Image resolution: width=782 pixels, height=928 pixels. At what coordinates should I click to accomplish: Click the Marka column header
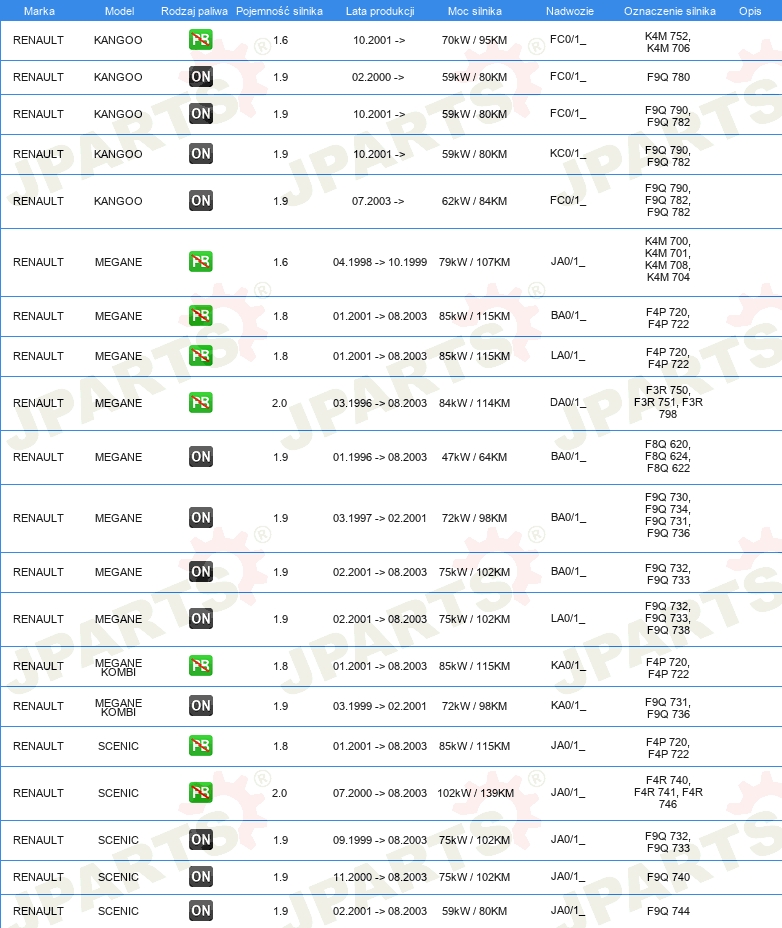[x=39, y=11]
